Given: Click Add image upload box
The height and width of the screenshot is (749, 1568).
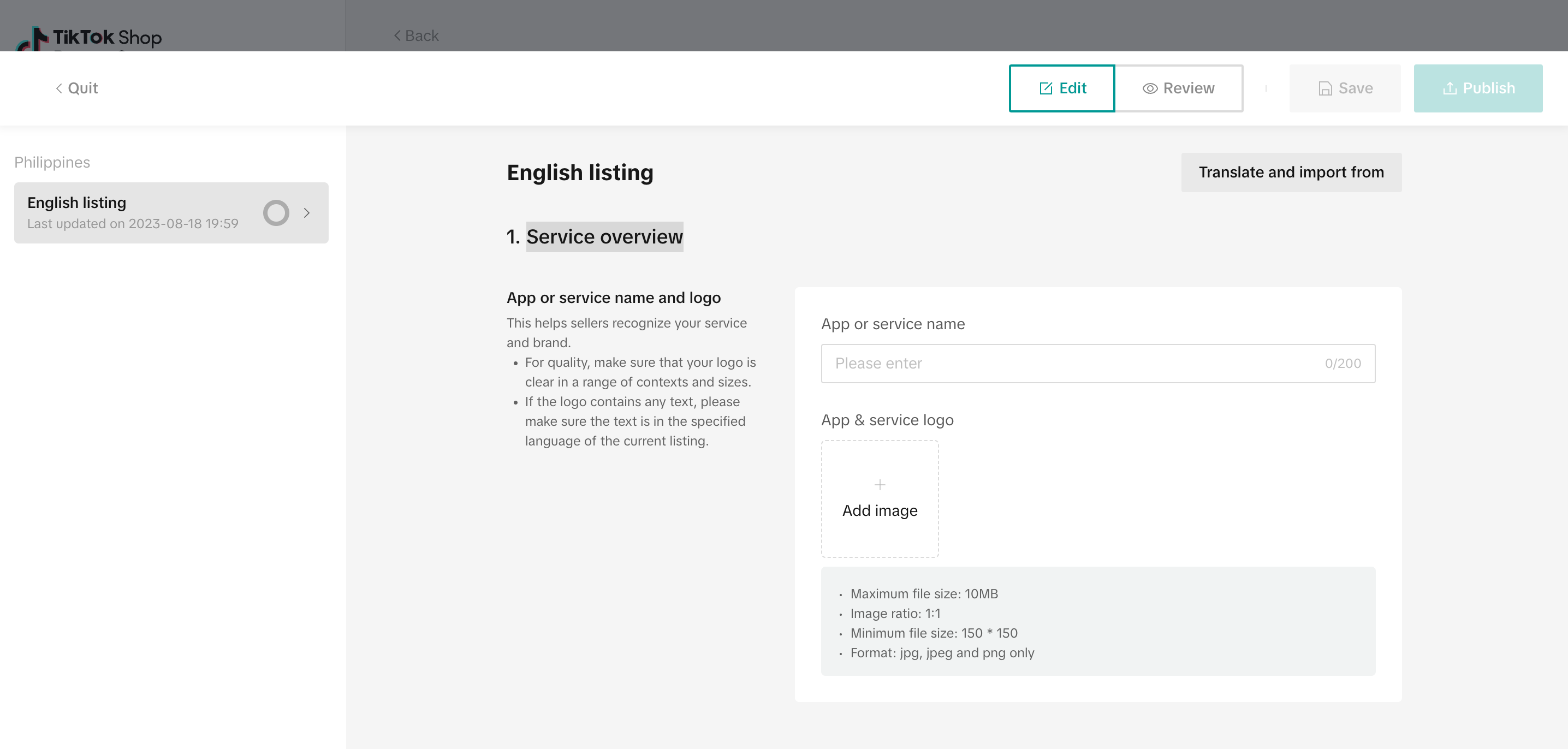Looking at the screenshot, I should tap(880, 499).
